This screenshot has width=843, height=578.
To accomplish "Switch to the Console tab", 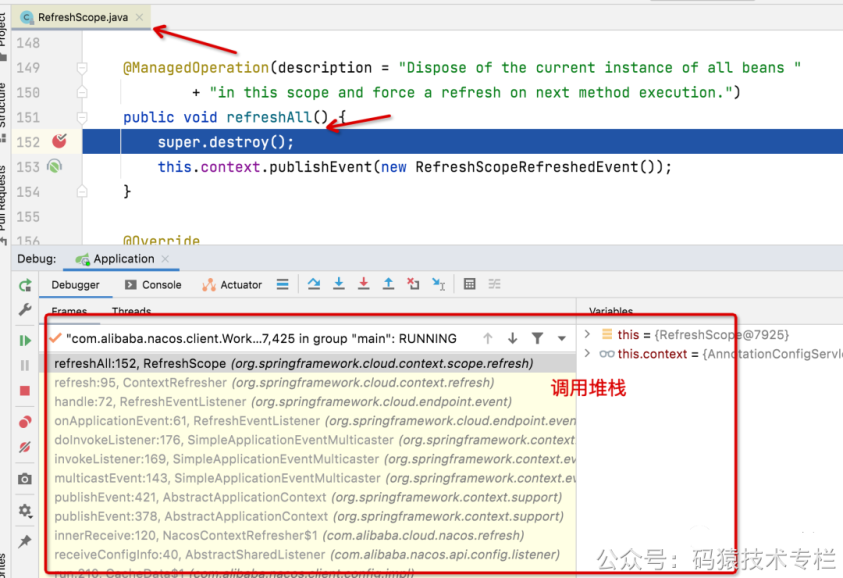I will coord(153,284).
